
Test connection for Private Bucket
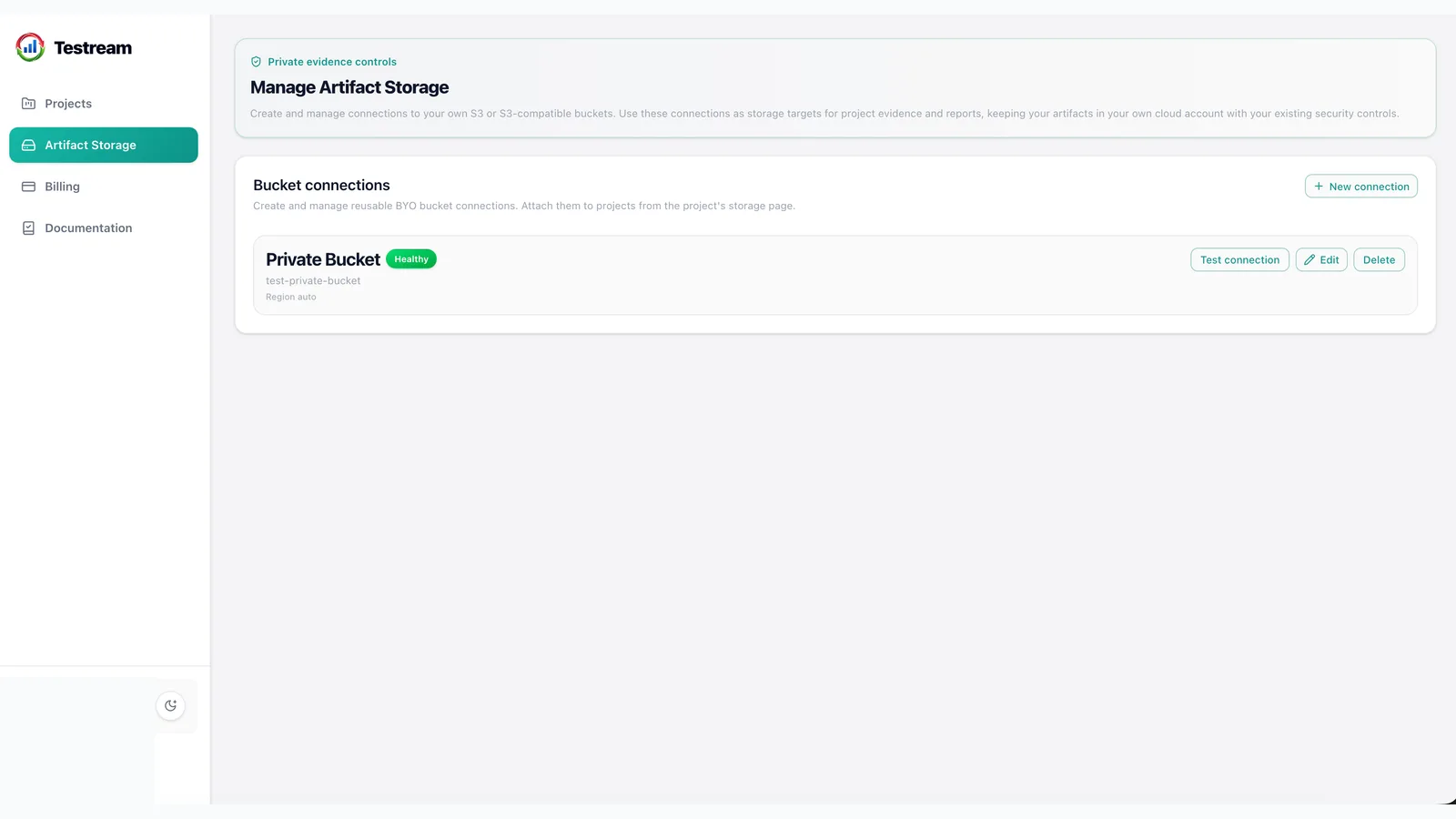coord(1239,260)
